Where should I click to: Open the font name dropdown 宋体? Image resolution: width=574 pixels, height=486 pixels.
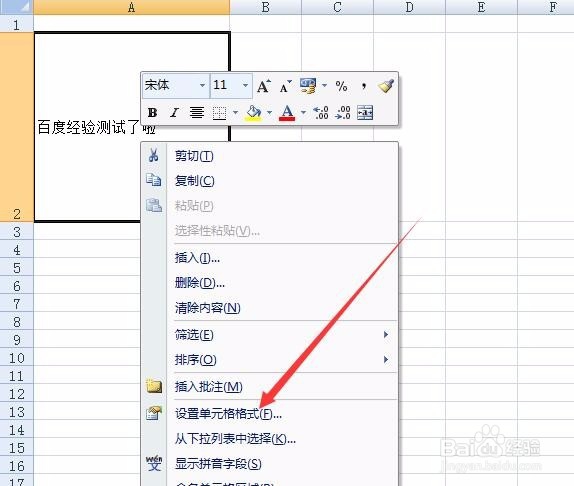click(202, 85)
